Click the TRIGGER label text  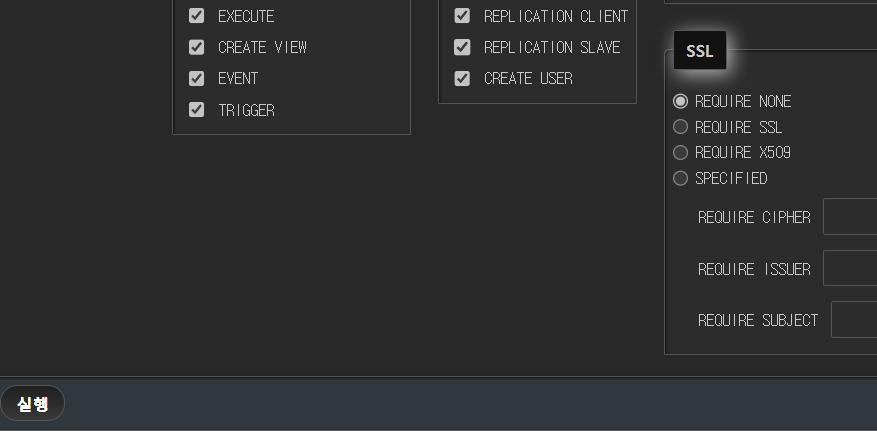pyautogui.click(x=246, y=110)
